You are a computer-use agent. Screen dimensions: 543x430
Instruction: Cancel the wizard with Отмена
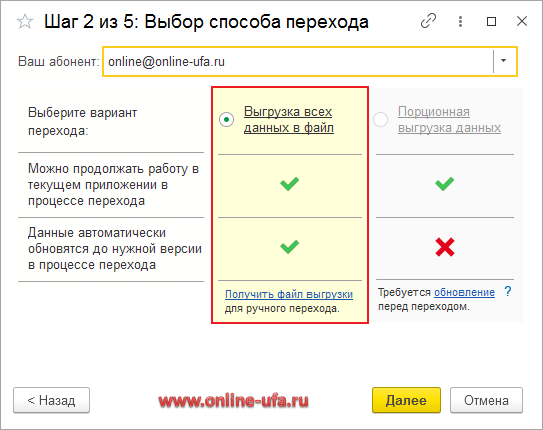[486, 400]
